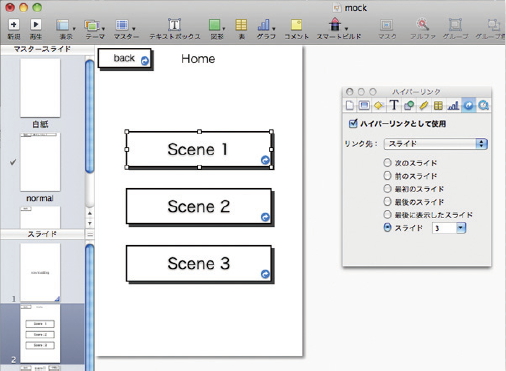This screenshot has height=371, width=506.
Task: Insert a 表 table from toolbar
Action: (x=241, y=29)
